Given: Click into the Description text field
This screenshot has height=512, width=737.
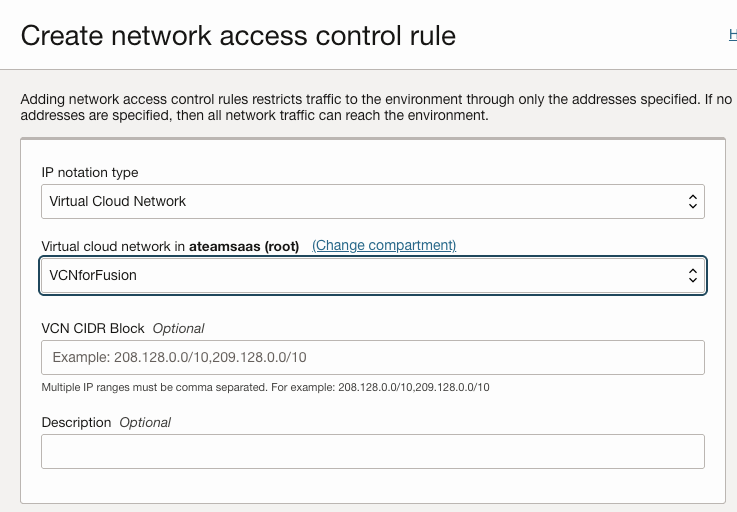Looking at the screenshot, I should [x=372, y=451].
